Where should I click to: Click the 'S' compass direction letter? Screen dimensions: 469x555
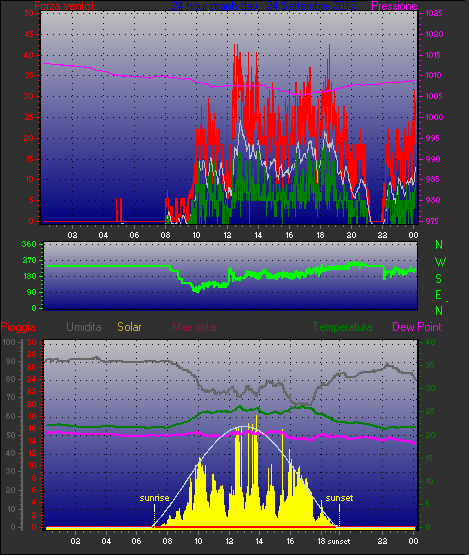(x=439, y=279)
